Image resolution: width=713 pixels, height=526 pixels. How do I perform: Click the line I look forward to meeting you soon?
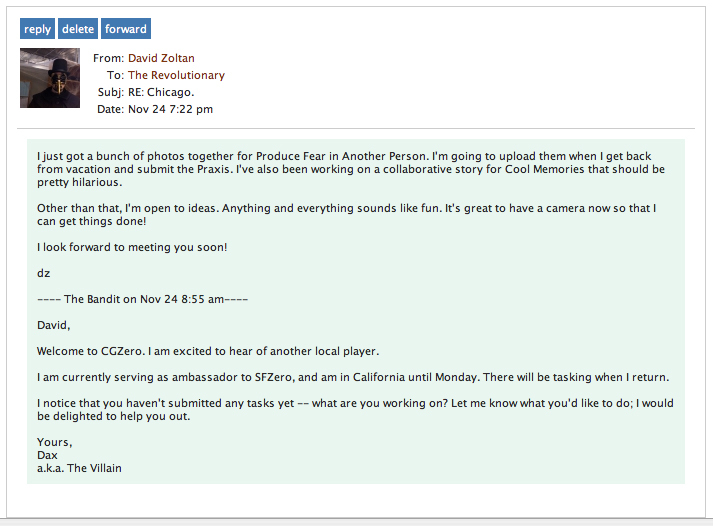(x=132, y=247)
